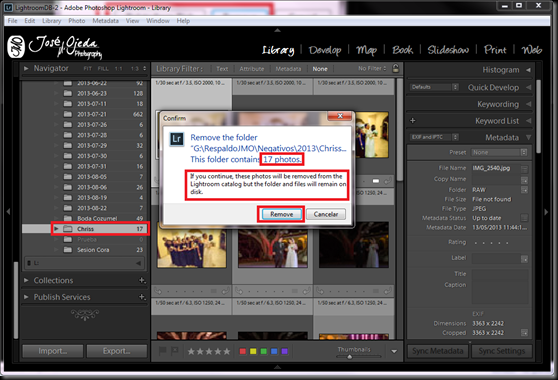
Task: Open the metadata Preset None dropdown
Action: tap(499, 152)
